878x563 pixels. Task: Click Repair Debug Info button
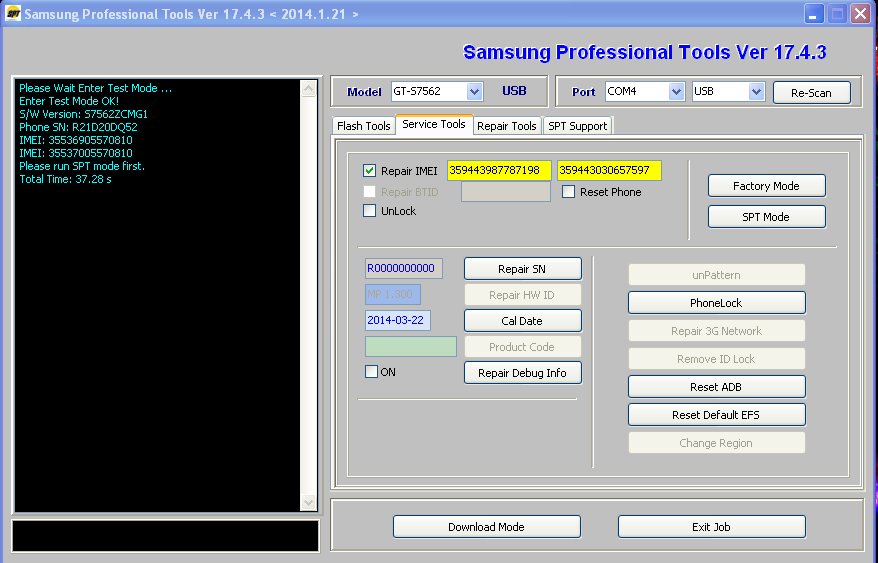click(522, 373)
